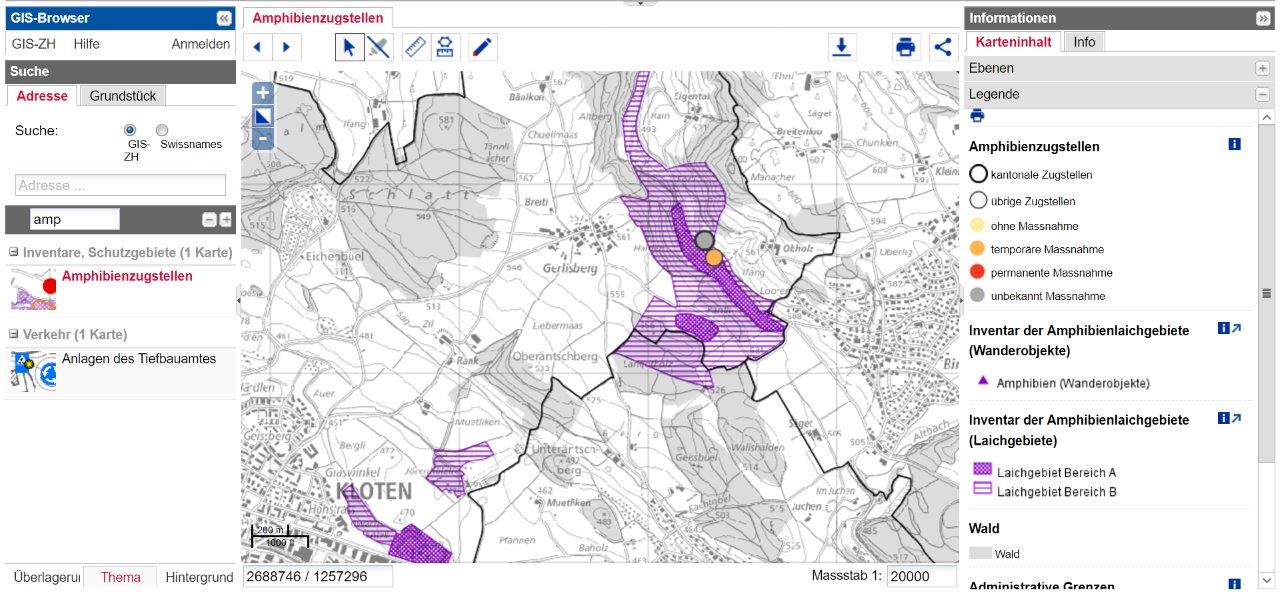Viewport: 1280px width, 594px height.
Task: Select the GIS-ZH search radio button
Action: pos(129,130)
